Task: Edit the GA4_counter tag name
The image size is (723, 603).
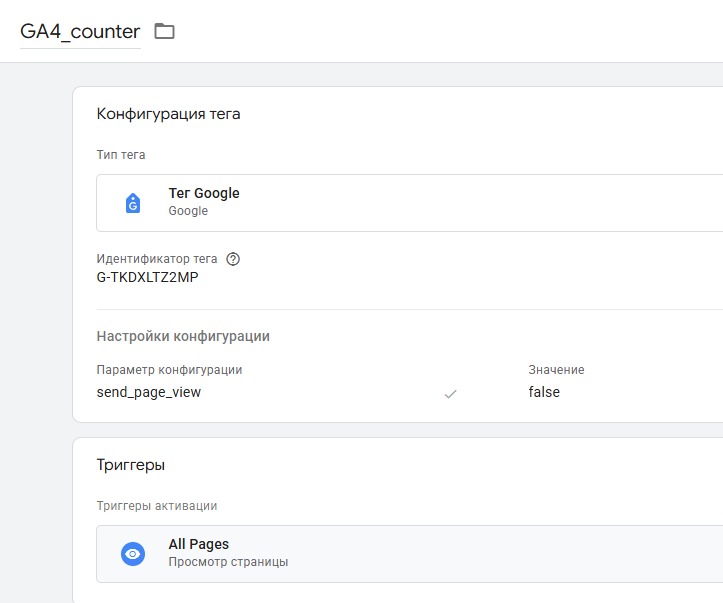Action: click(80, 32)
